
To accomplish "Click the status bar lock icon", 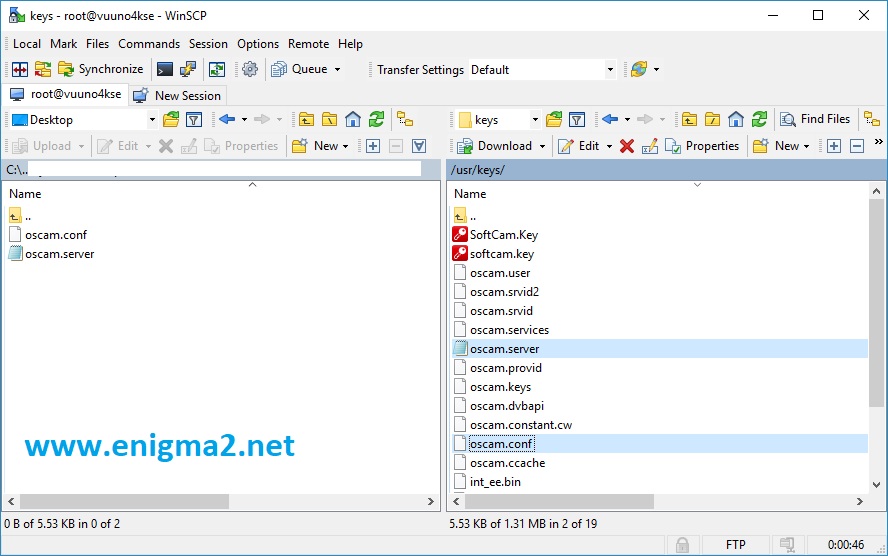I will pos(682,545).
